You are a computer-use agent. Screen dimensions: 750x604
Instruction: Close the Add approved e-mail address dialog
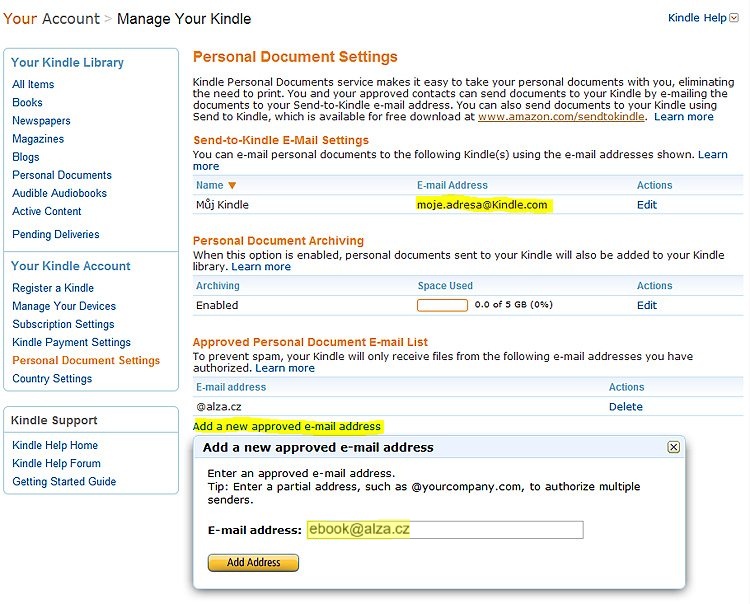pyautogui.click(x=673, y=447)
